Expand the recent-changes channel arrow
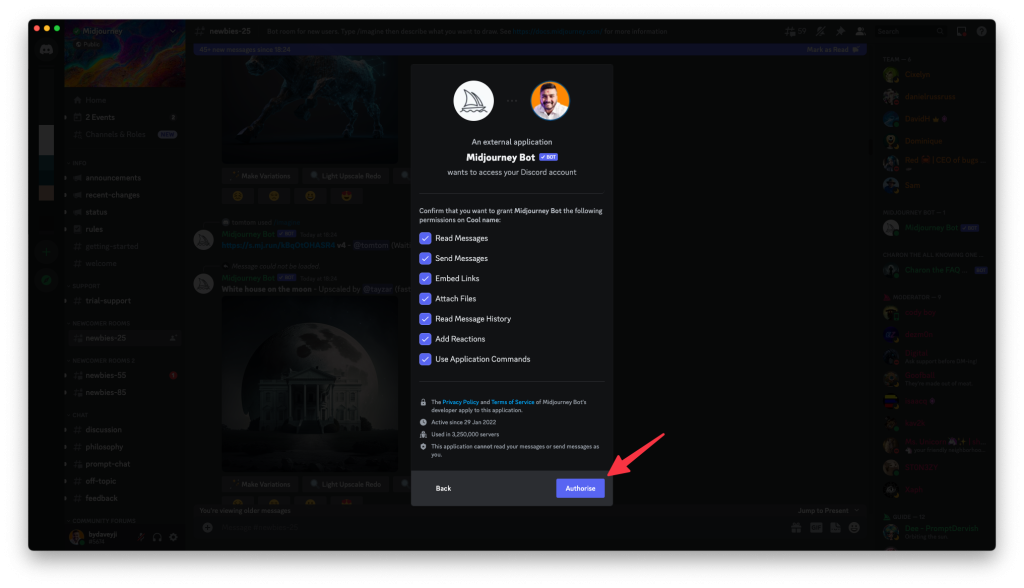This screenshot has width=1024, height=588. click(x=65, y=195)
